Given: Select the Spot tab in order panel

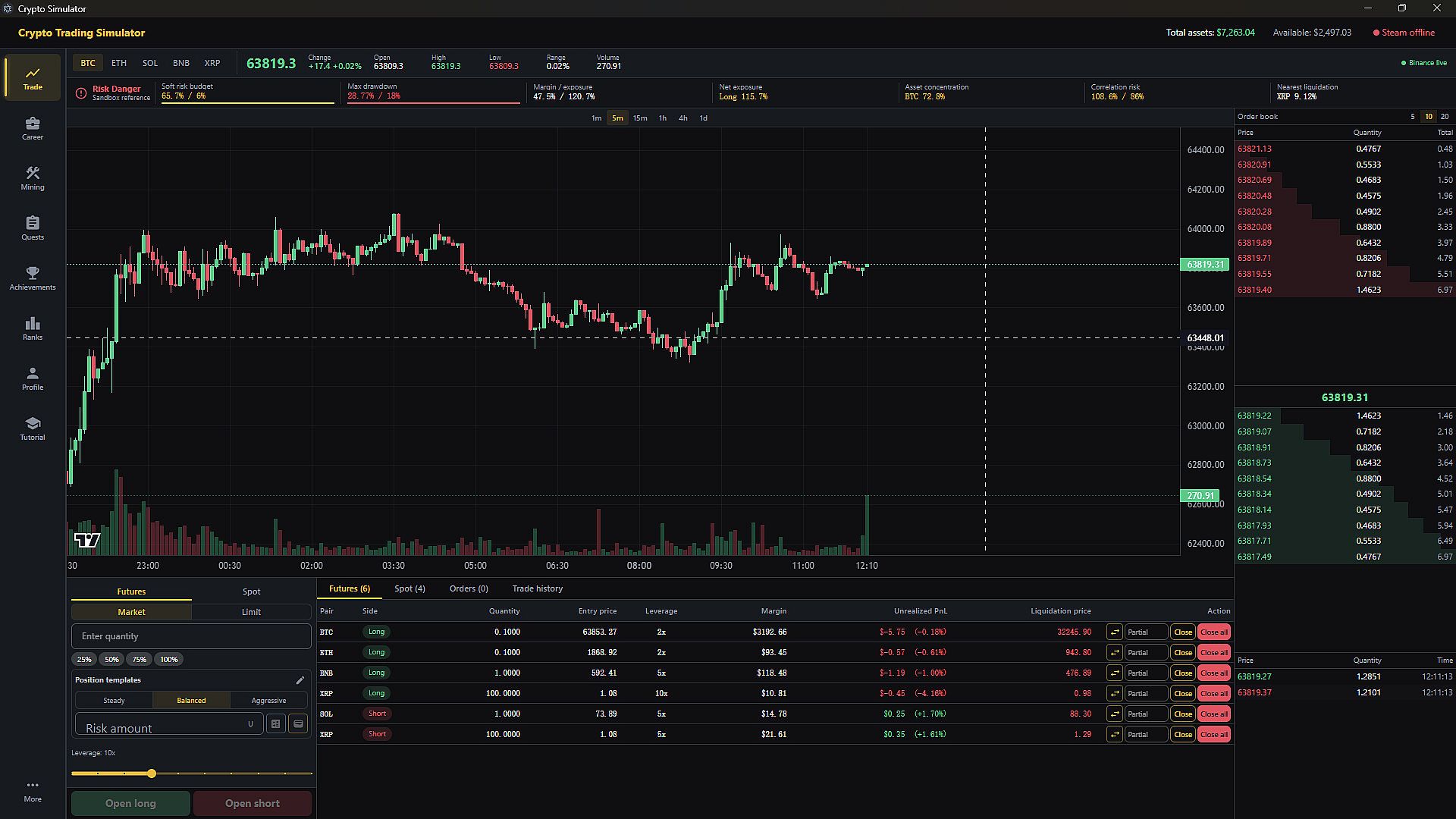Looking at the screenshot, I should pos(251,591).
